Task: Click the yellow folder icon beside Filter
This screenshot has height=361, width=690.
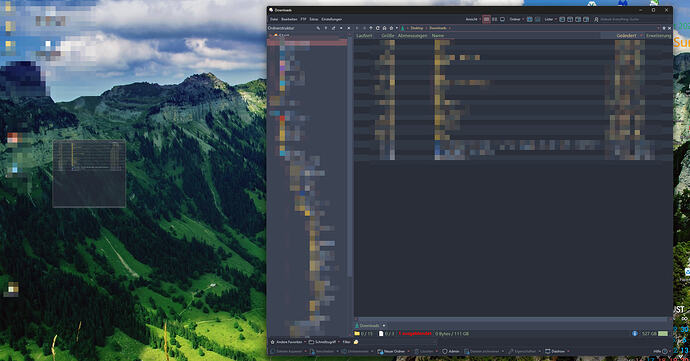Action: [x=356, y=342]
